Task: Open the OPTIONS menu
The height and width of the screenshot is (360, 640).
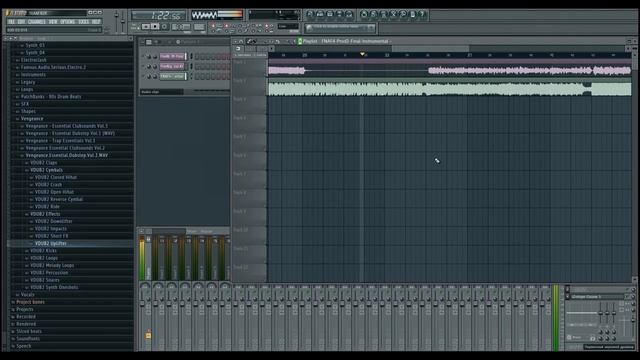Action: (x=68, y=22)
